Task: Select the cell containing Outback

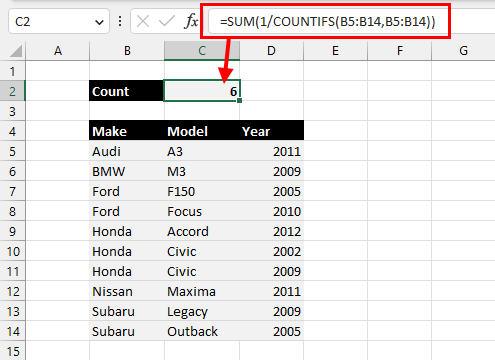Action: (x=202, y=331)
